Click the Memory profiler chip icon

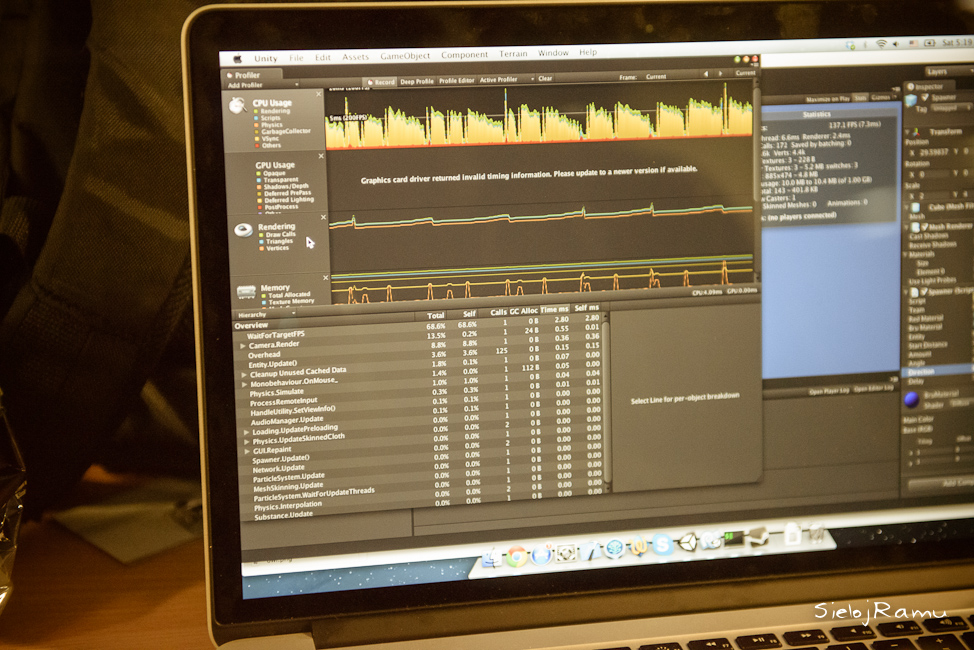point(247,291)
